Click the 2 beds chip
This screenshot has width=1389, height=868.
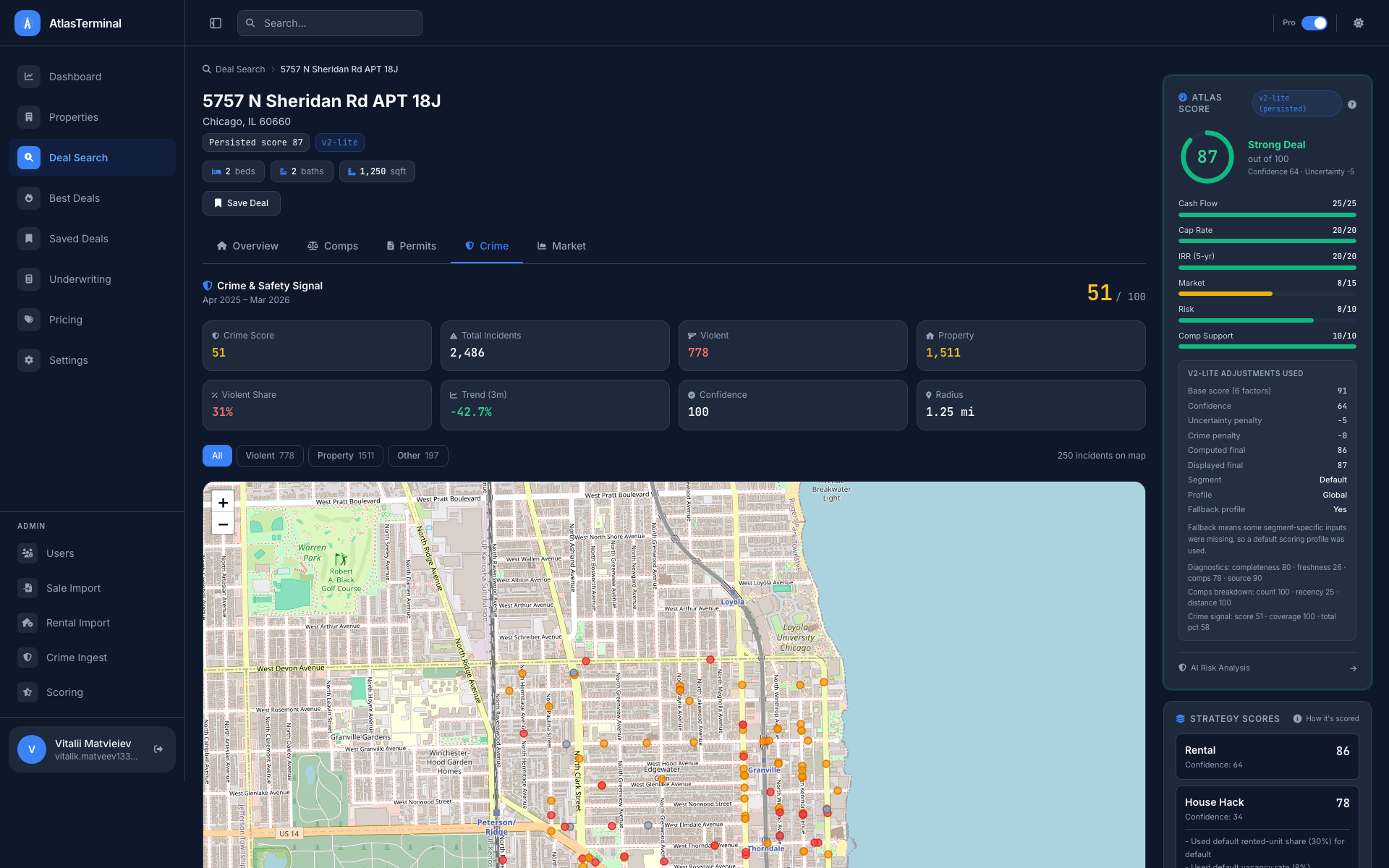pyautogui.click(x=234, y=171)
